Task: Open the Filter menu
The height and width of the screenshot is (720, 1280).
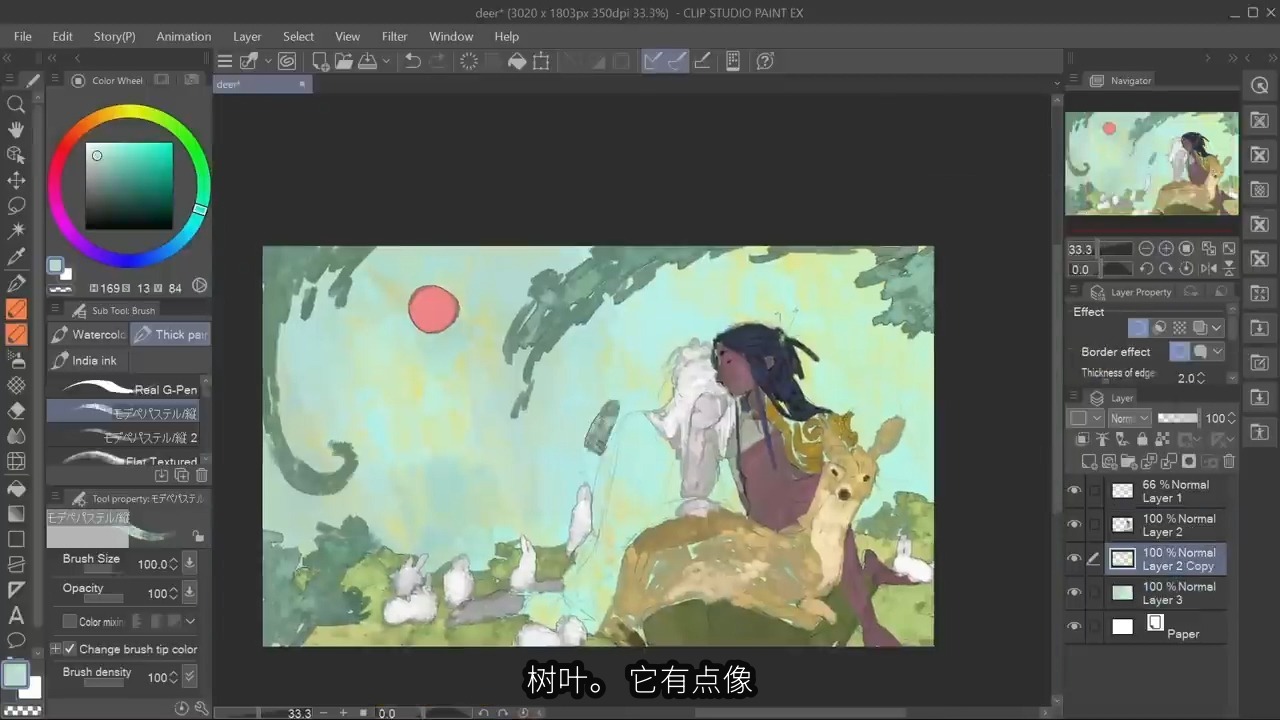Action: [395, 36]
